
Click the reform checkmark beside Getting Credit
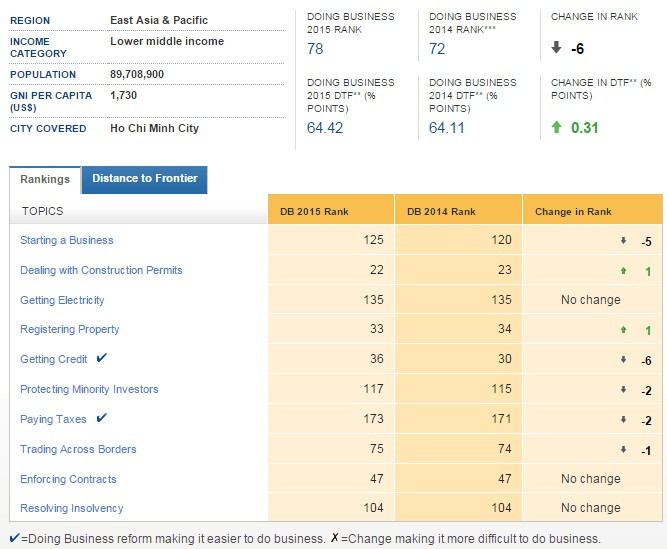tap(101, 359)
